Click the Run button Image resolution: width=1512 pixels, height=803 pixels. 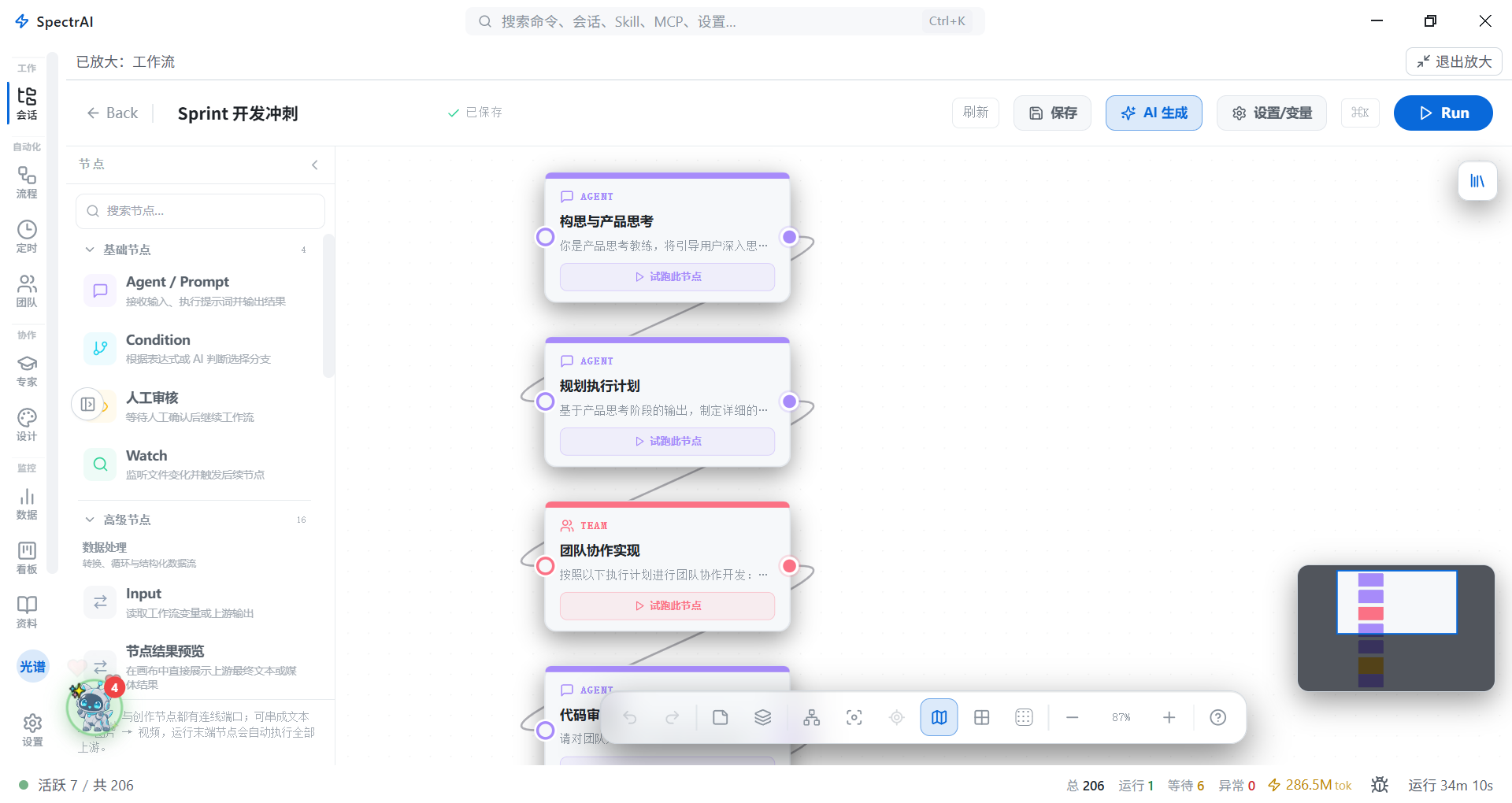pyautogui.click(x=1443, y=113)
